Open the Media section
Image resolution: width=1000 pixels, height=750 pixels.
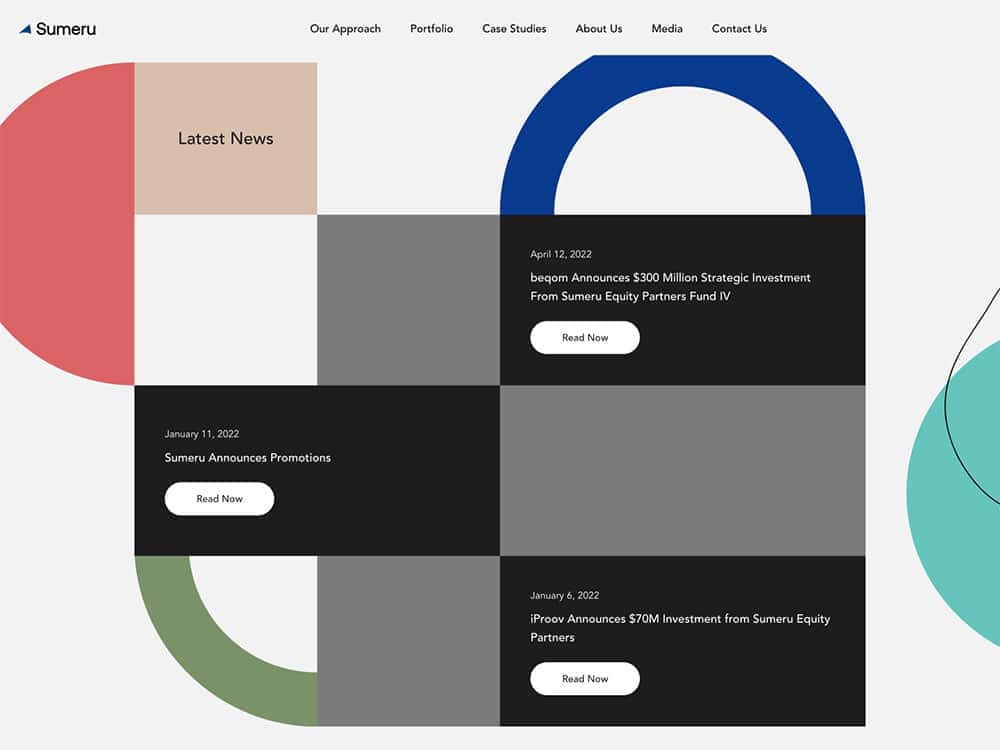click(x=666, y=29)
